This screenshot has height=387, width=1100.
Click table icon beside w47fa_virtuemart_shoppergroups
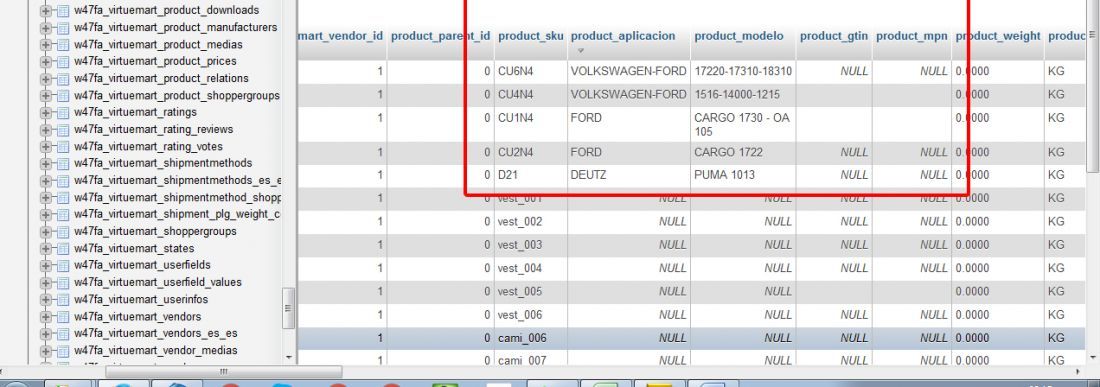62,231
